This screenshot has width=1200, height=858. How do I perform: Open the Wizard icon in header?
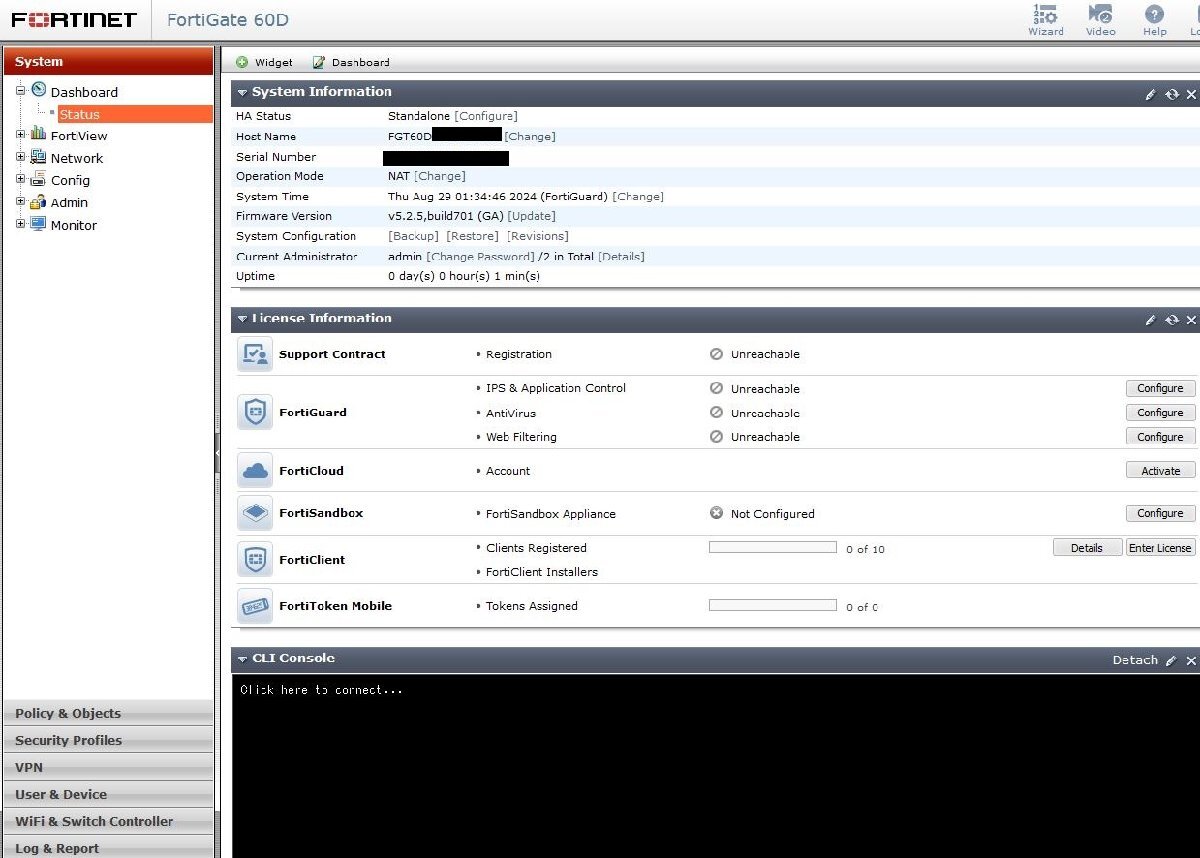coord(1045,16)
